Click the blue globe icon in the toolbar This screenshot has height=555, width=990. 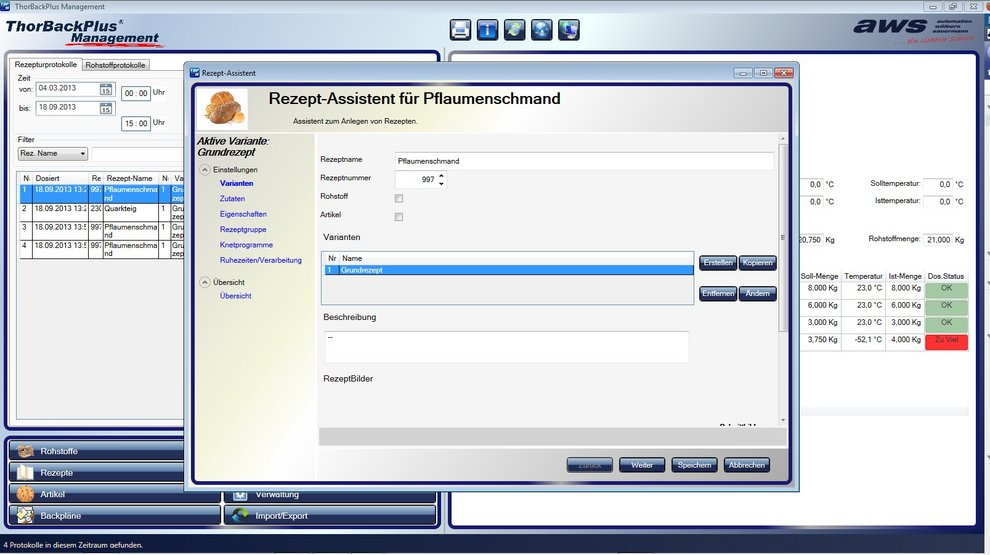(542, 30)
